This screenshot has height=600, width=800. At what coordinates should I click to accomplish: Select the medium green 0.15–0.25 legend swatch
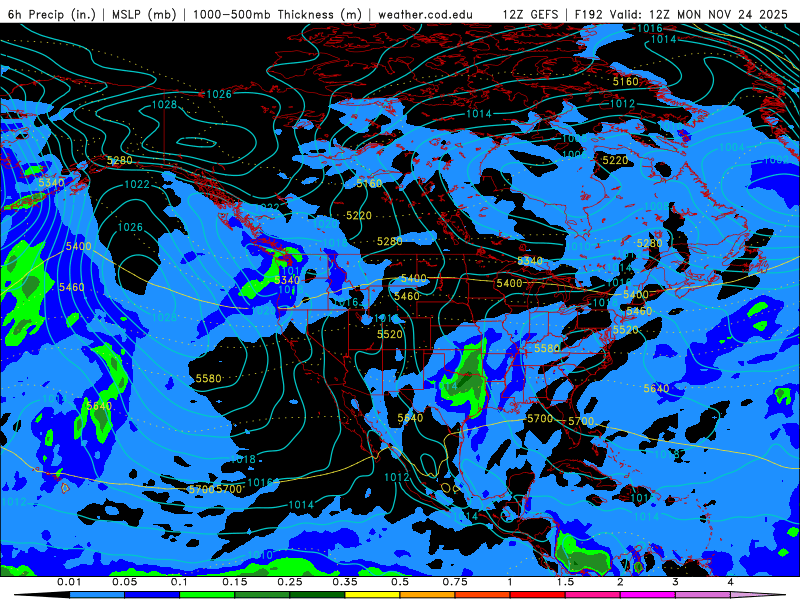click(x=262, y=595)
